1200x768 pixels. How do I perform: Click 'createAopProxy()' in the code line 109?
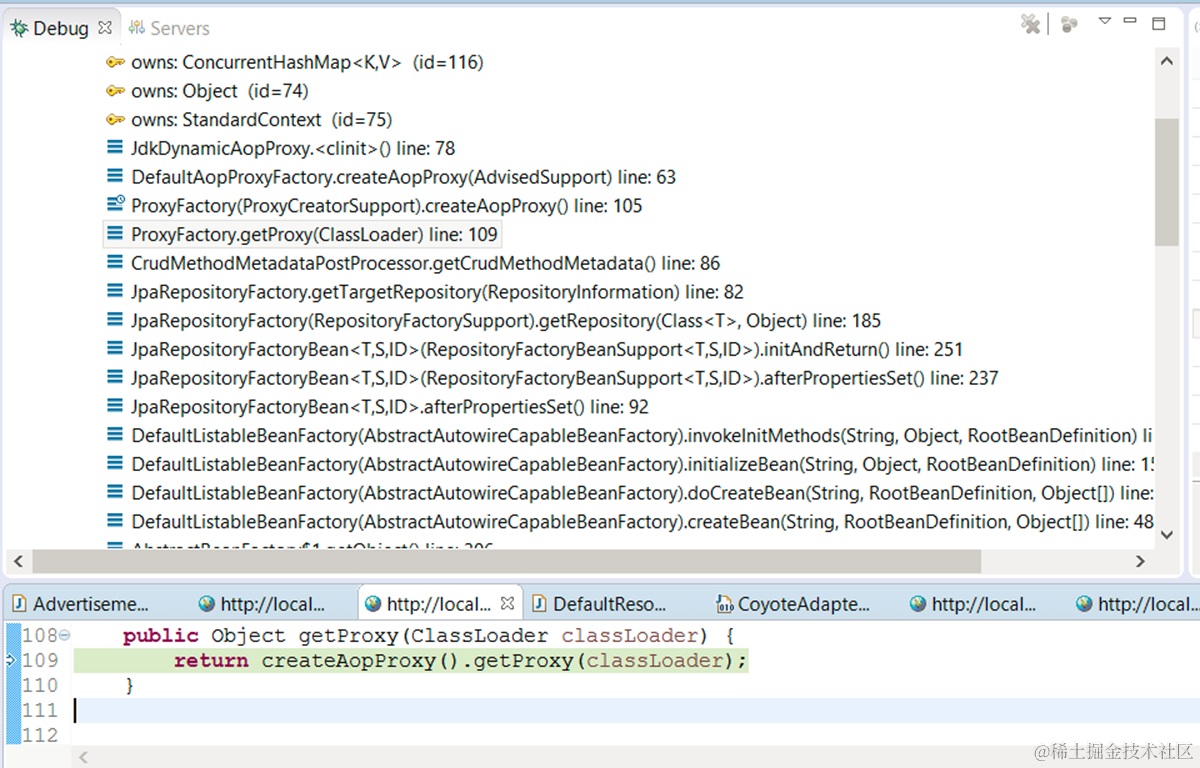pos(362,660)
